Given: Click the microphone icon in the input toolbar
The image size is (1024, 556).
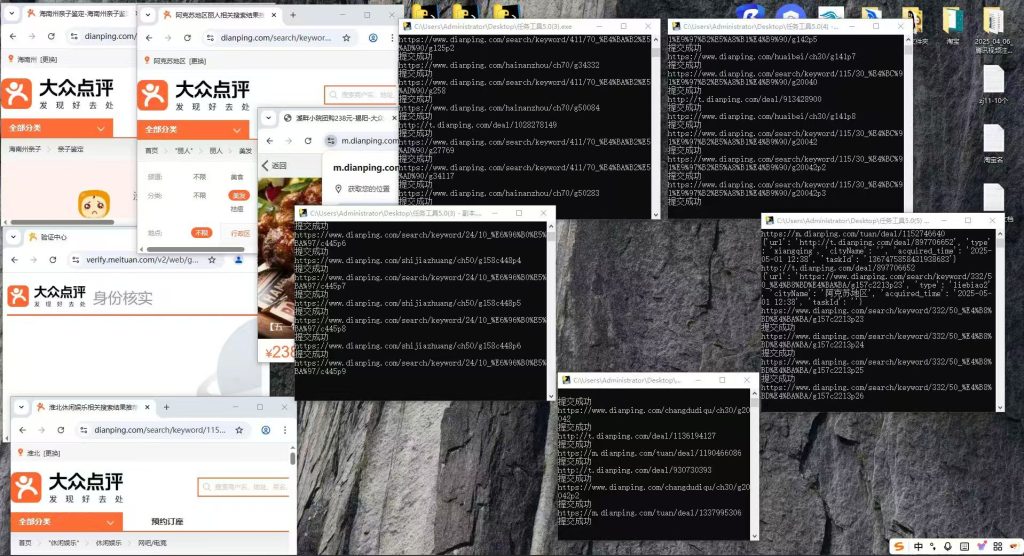Looking at the screenshot, I should [948, 546].
